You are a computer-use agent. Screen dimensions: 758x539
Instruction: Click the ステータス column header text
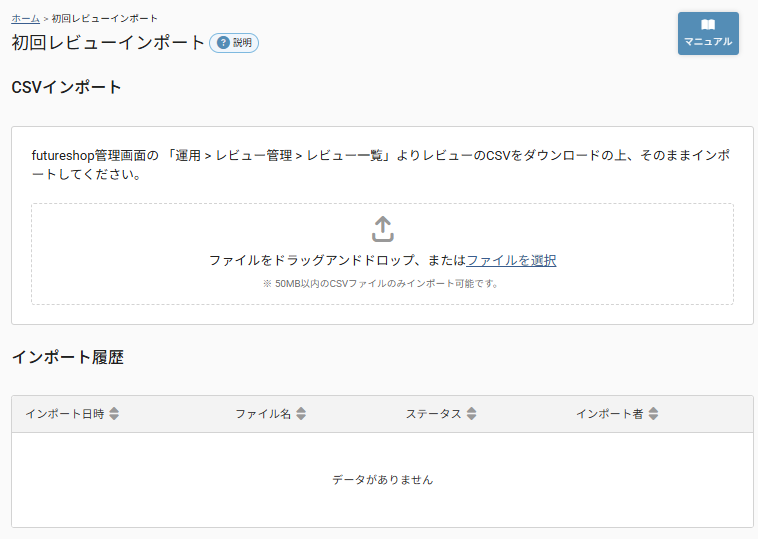(x=433, y=414)
